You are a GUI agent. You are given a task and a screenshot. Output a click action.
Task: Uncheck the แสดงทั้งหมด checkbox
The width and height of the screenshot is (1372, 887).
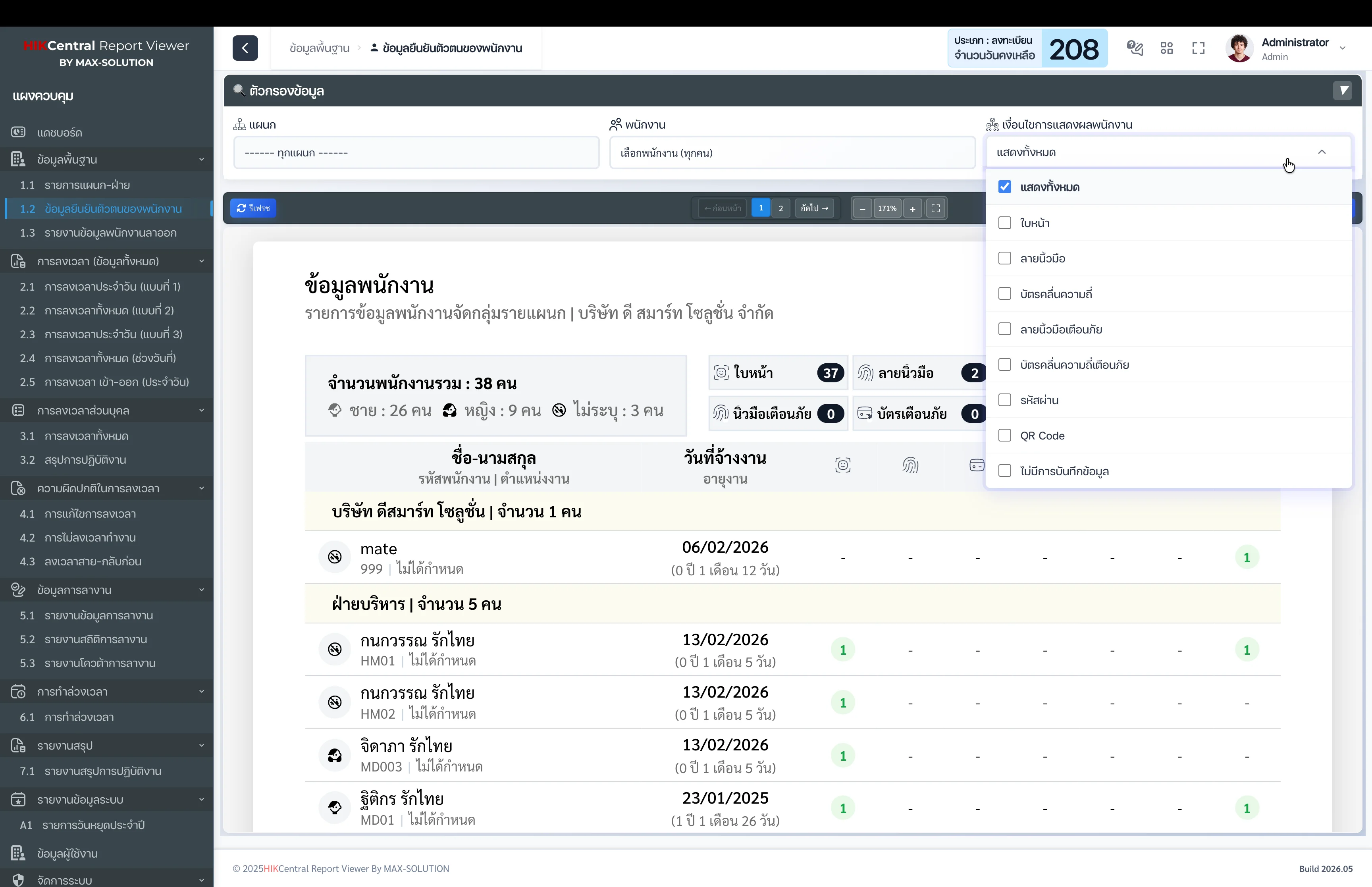1005,187
